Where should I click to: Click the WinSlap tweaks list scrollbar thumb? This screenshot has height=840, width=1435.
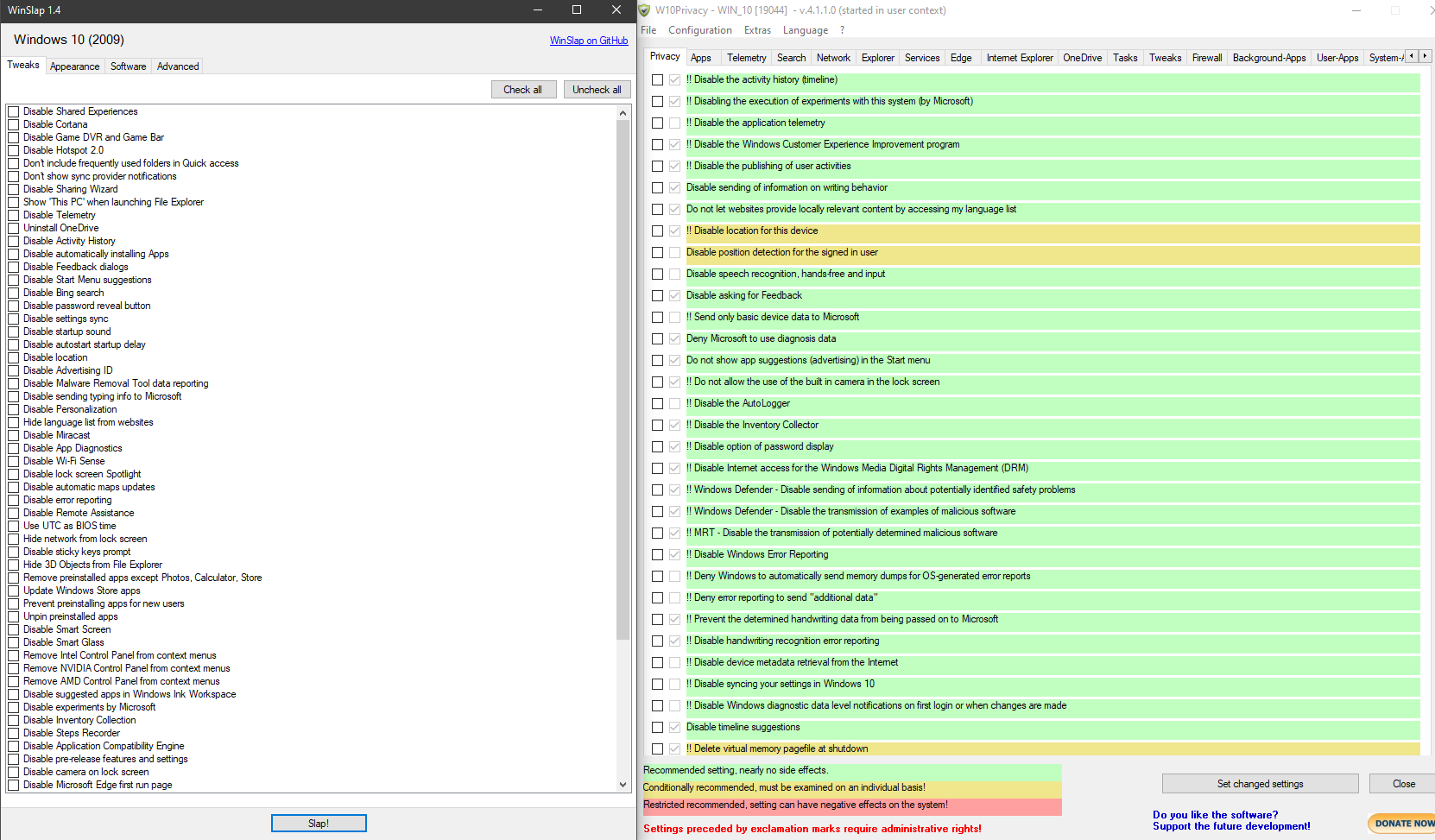pyautogui.click(x=623, y=380)
